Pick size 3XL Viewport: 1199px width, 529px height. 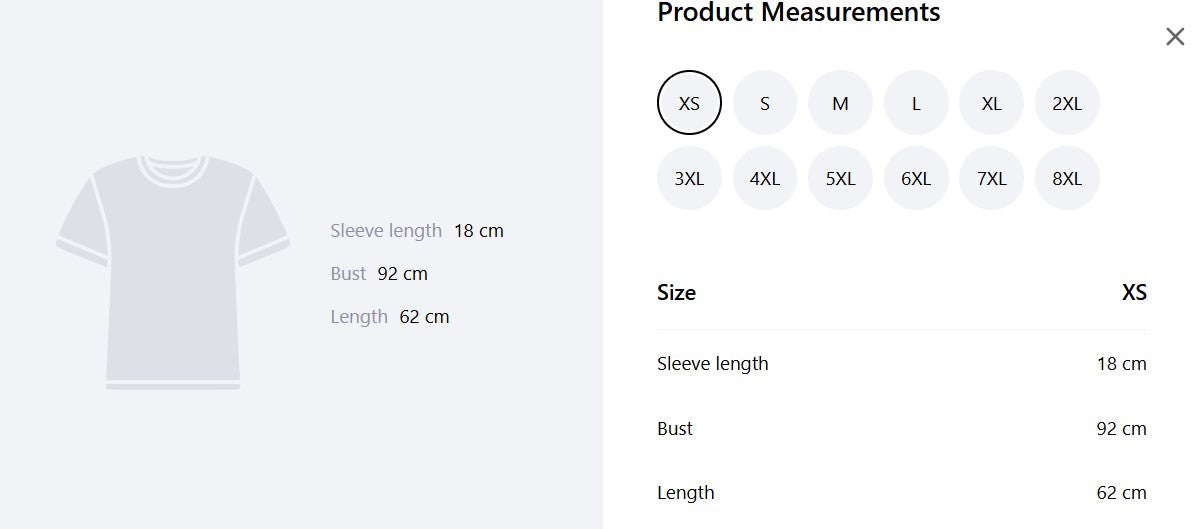point(689,178)
